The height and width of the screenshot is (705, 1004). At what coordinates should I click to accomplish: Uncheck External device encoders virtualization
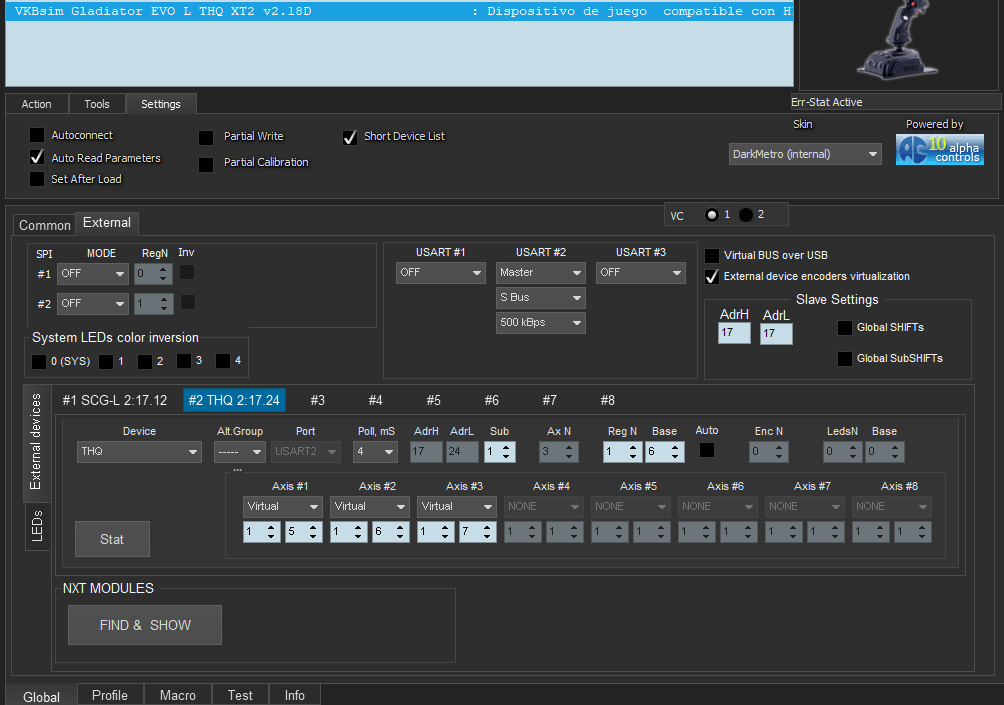point(711,277)
